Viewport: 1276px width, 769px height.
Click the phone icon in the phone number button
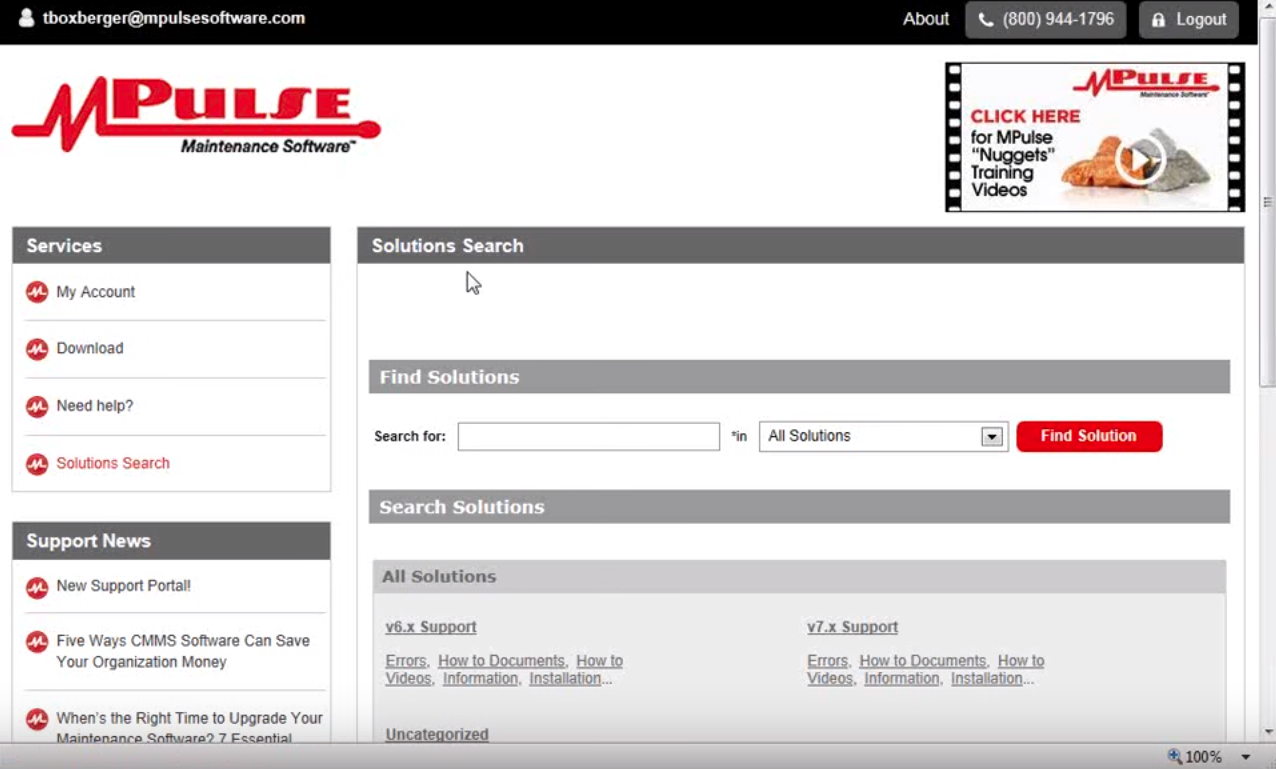point(986,20)
